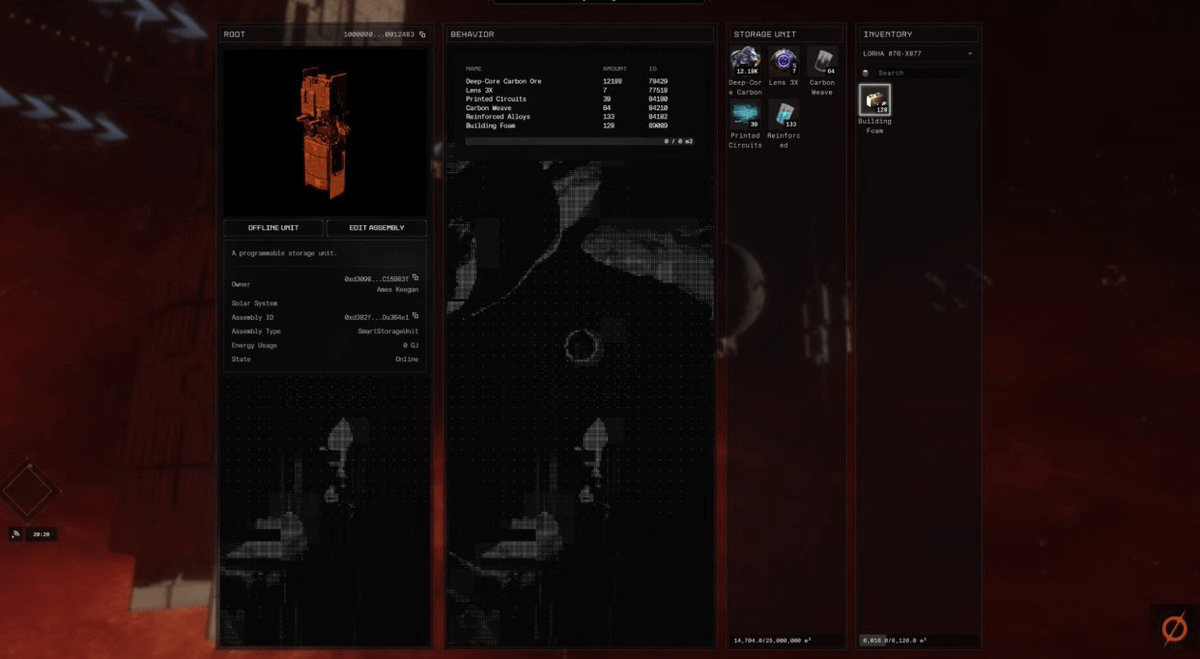Viewport: 1200px width, 659px height.
Task: Click the 0 GJ energy usage value
Action: tap(411, 345)
